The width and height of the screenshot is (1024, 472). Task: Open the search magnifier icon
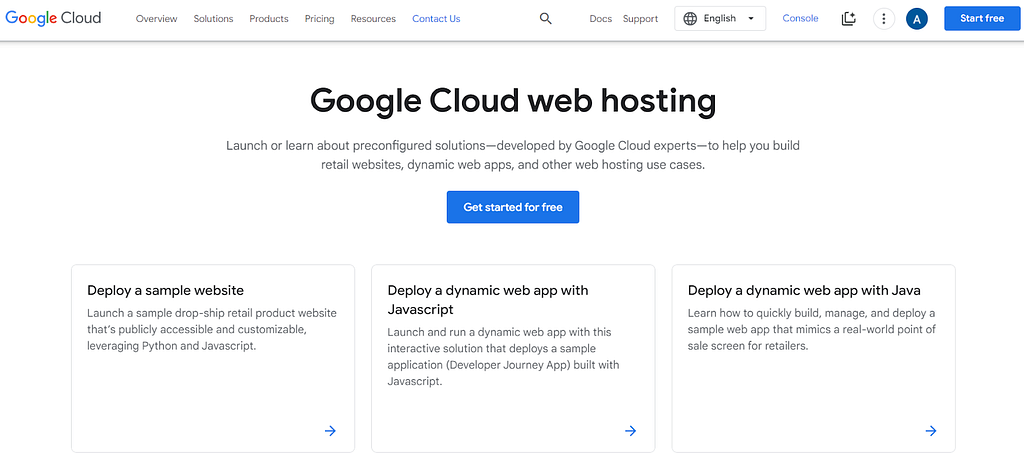tap(545, 18)
